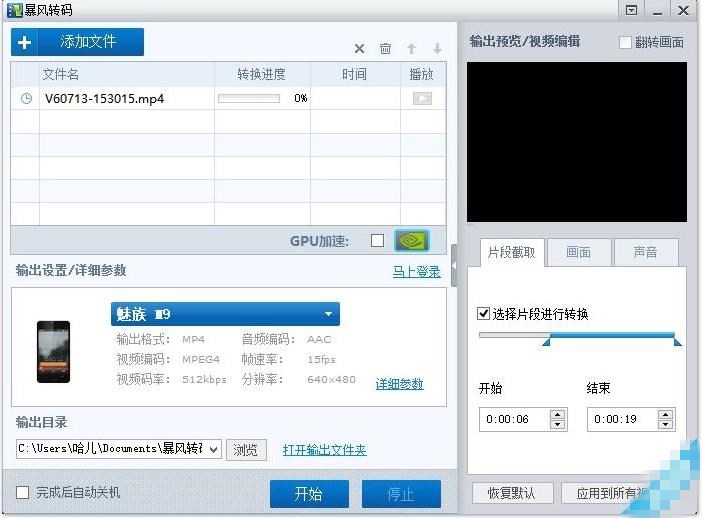Click the clock icon beside V60713-153015.mp4
The width and height of the screenshot is (702, 518).
click(x=26, y=98)
